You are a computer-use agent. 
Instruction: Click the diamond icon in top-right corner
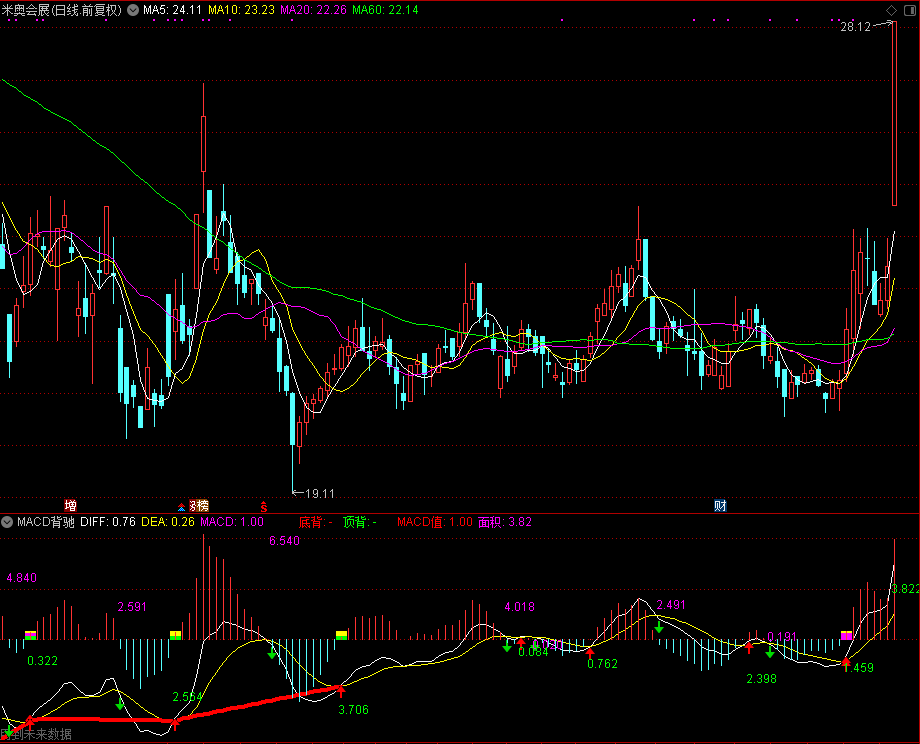point(893,10)
